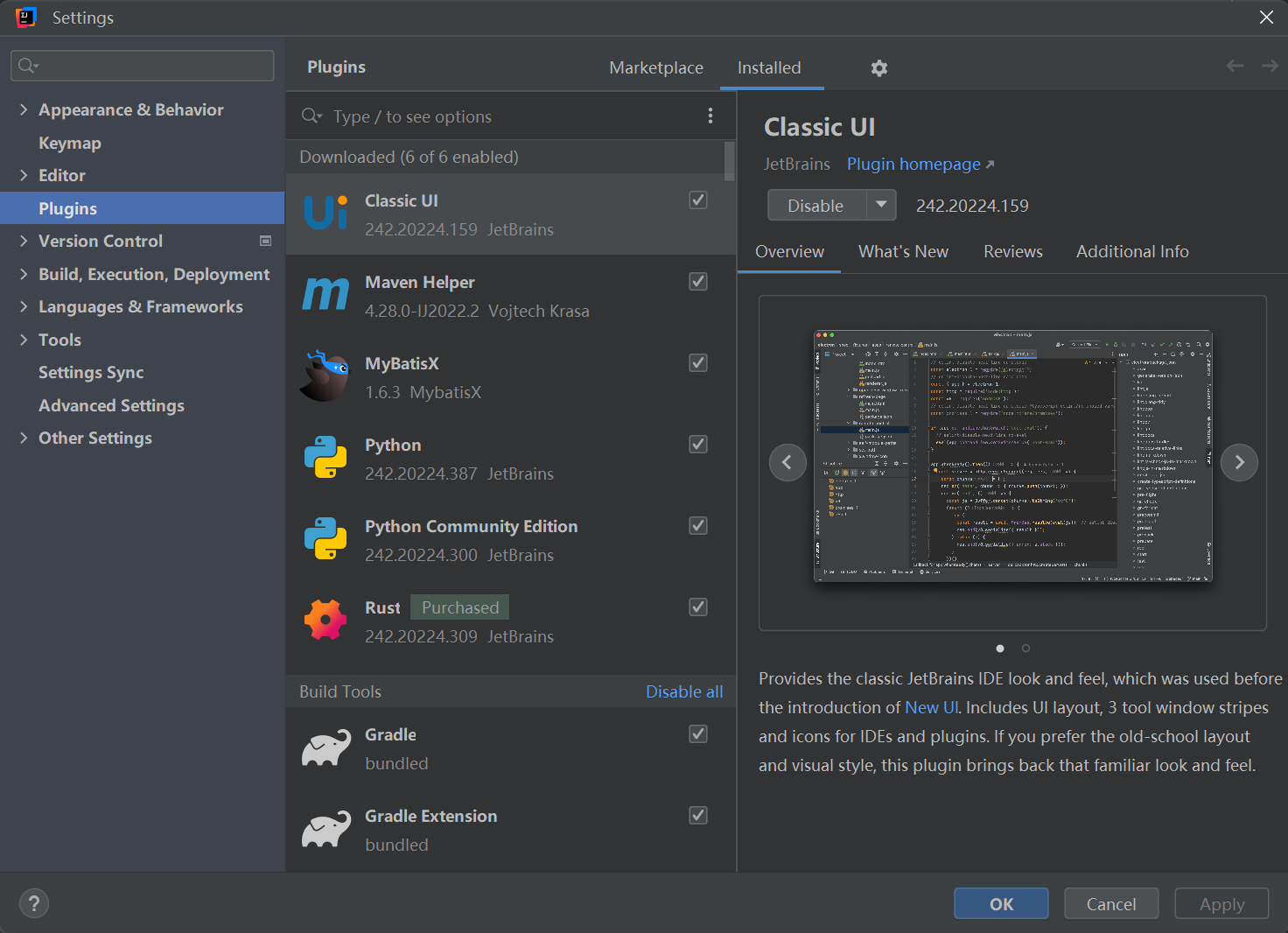Image resolution: width=1288 pixels, height=933 pixels.
Task: Open the Disable button dropdown arrow
Action: (881, 205)
